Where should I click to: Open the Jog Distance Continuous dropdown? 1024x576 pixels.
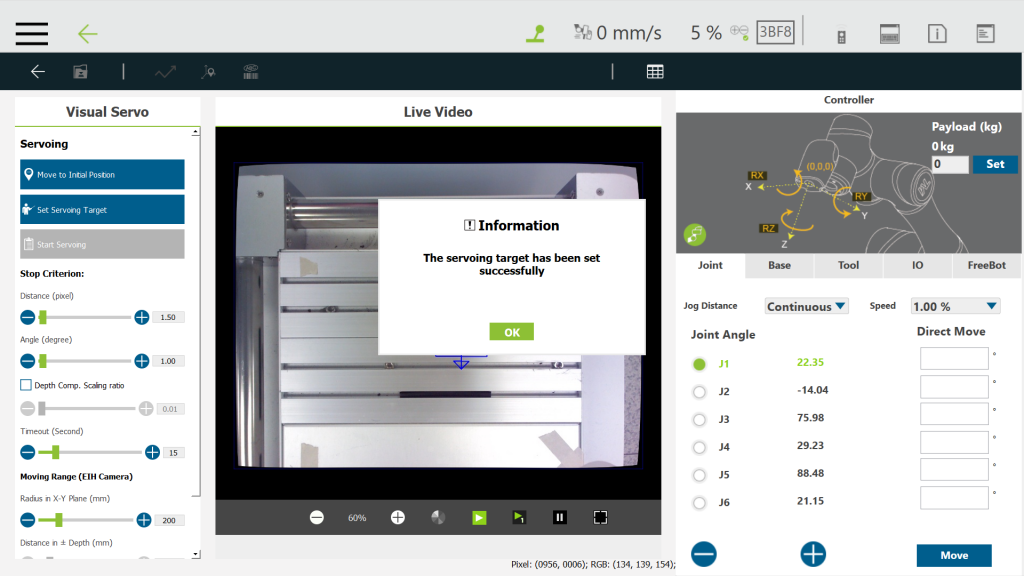[806, 306]
